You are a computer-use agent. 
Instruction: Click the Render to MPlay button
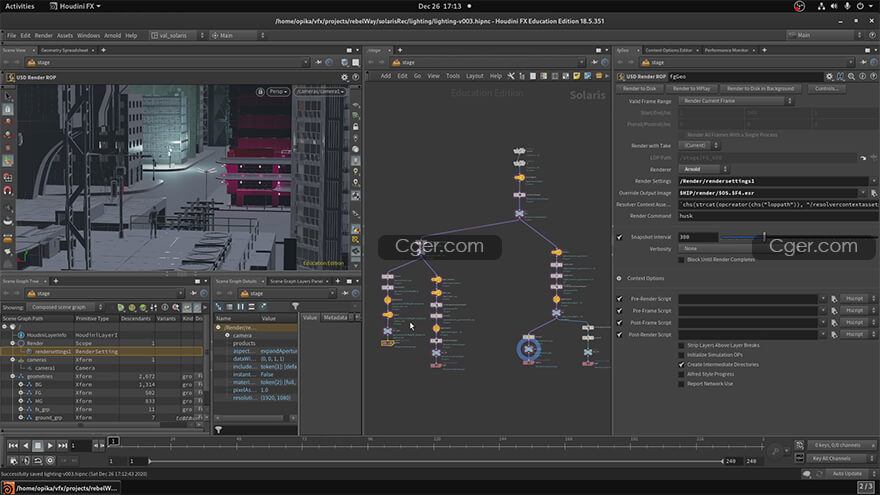click(691, 89)
